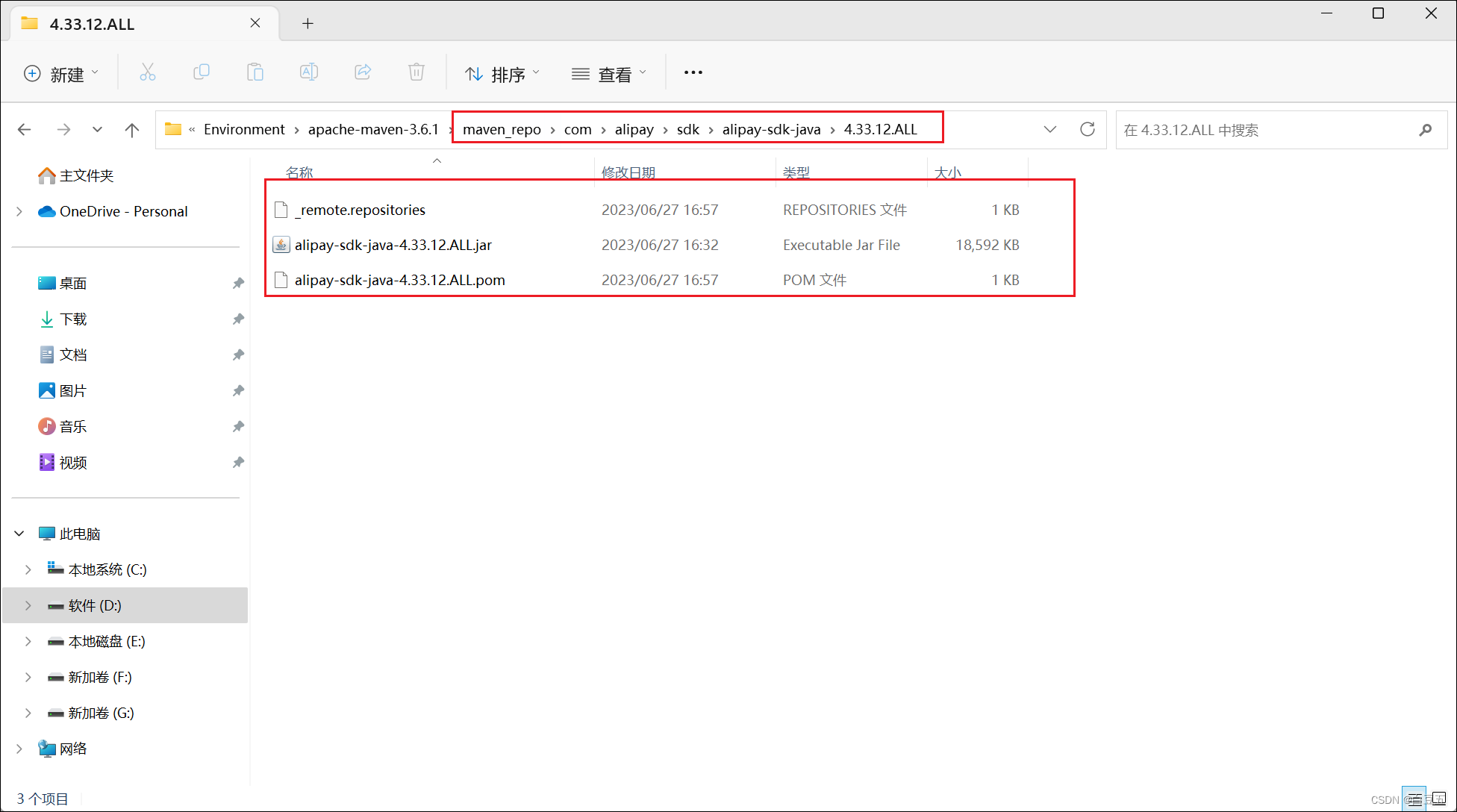Go up one folder level arrow
The height and width of the screenshot is (812, 1457).
(132, 130)
